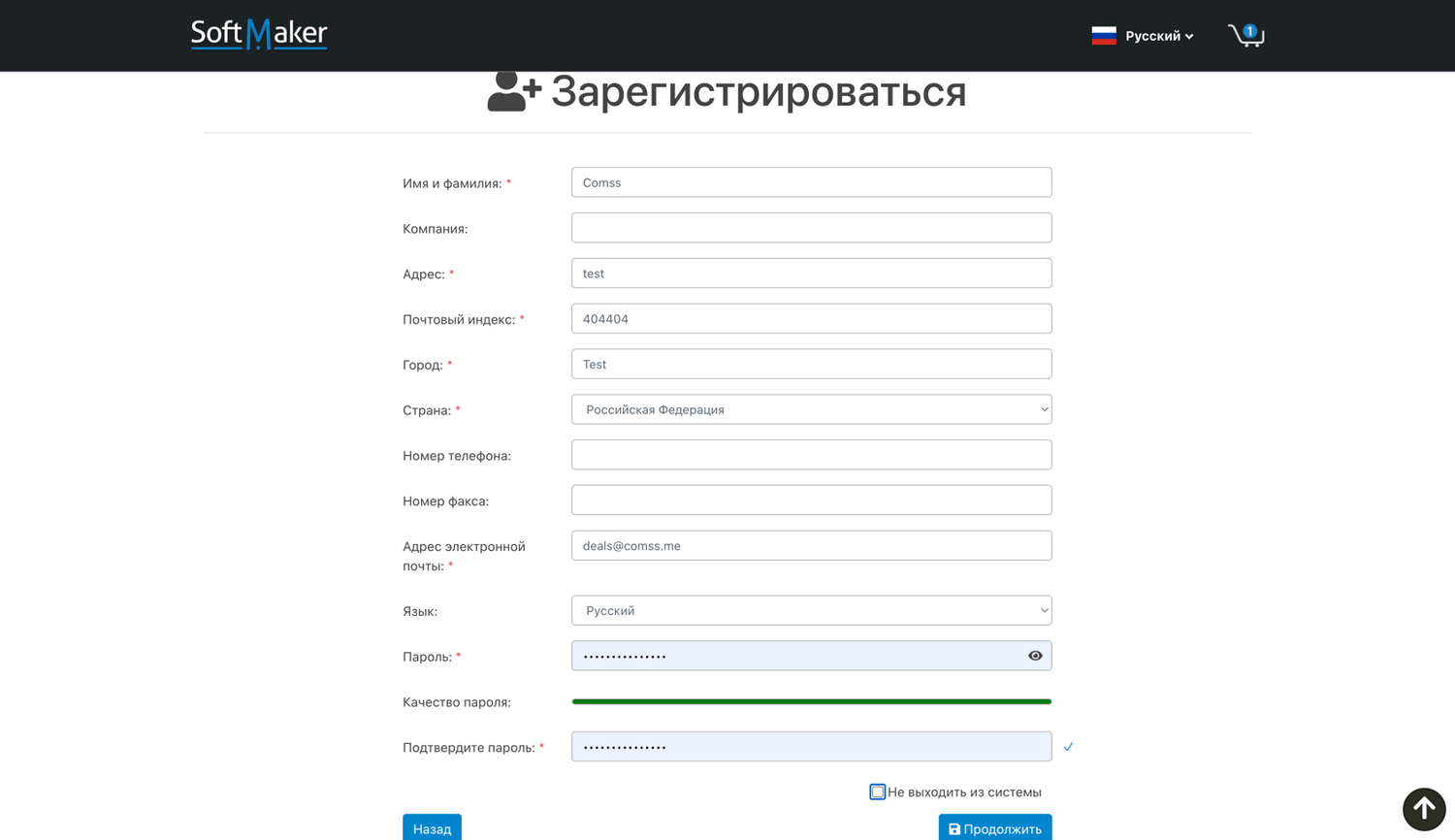Focus the Адрес электронной почты field
This screenshot has height=840, width=1455.
click(x=812, y=545)
